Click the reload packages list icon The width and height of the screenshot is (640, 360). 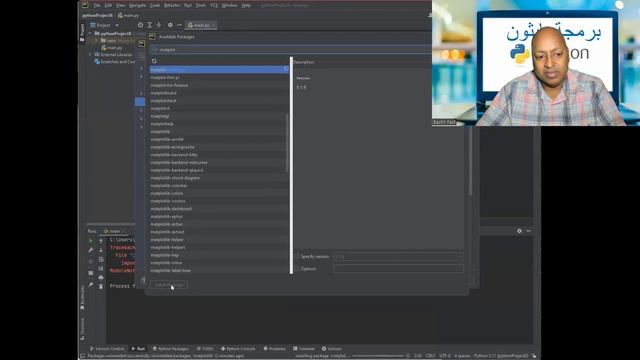tap(154, 61)
